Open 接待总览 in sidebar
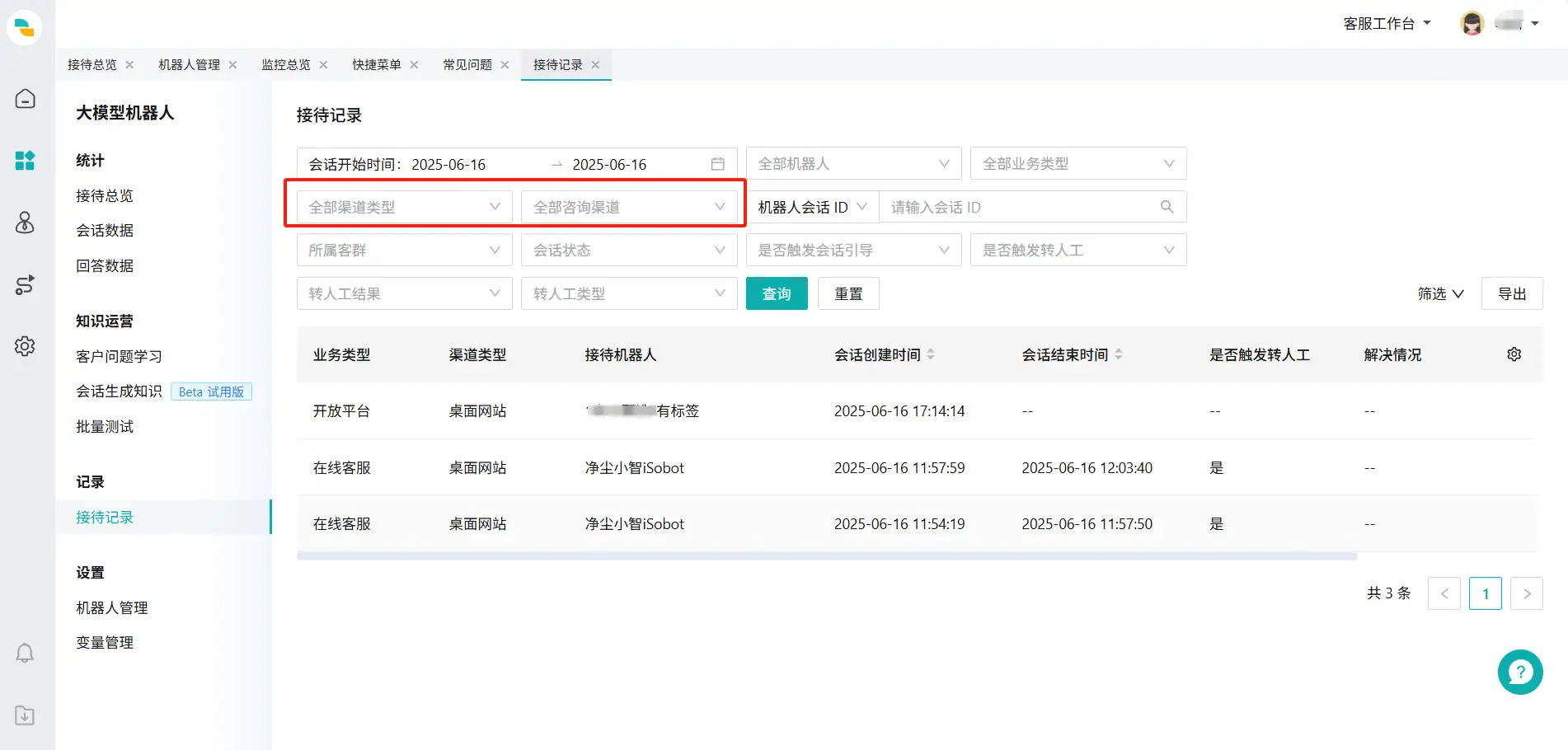This screenshot has height=750, width=1568. pyautogui.click(x=105, y=195)
